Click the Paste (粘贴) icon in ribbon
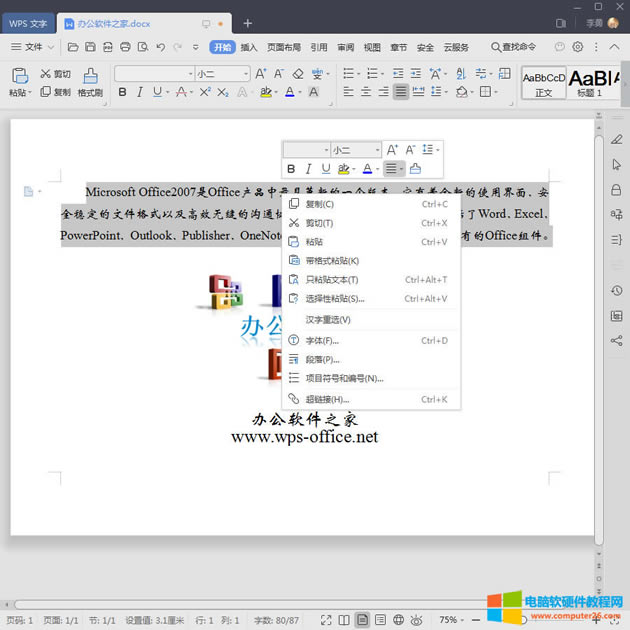The image size is (630, 630). coord(18,75)
